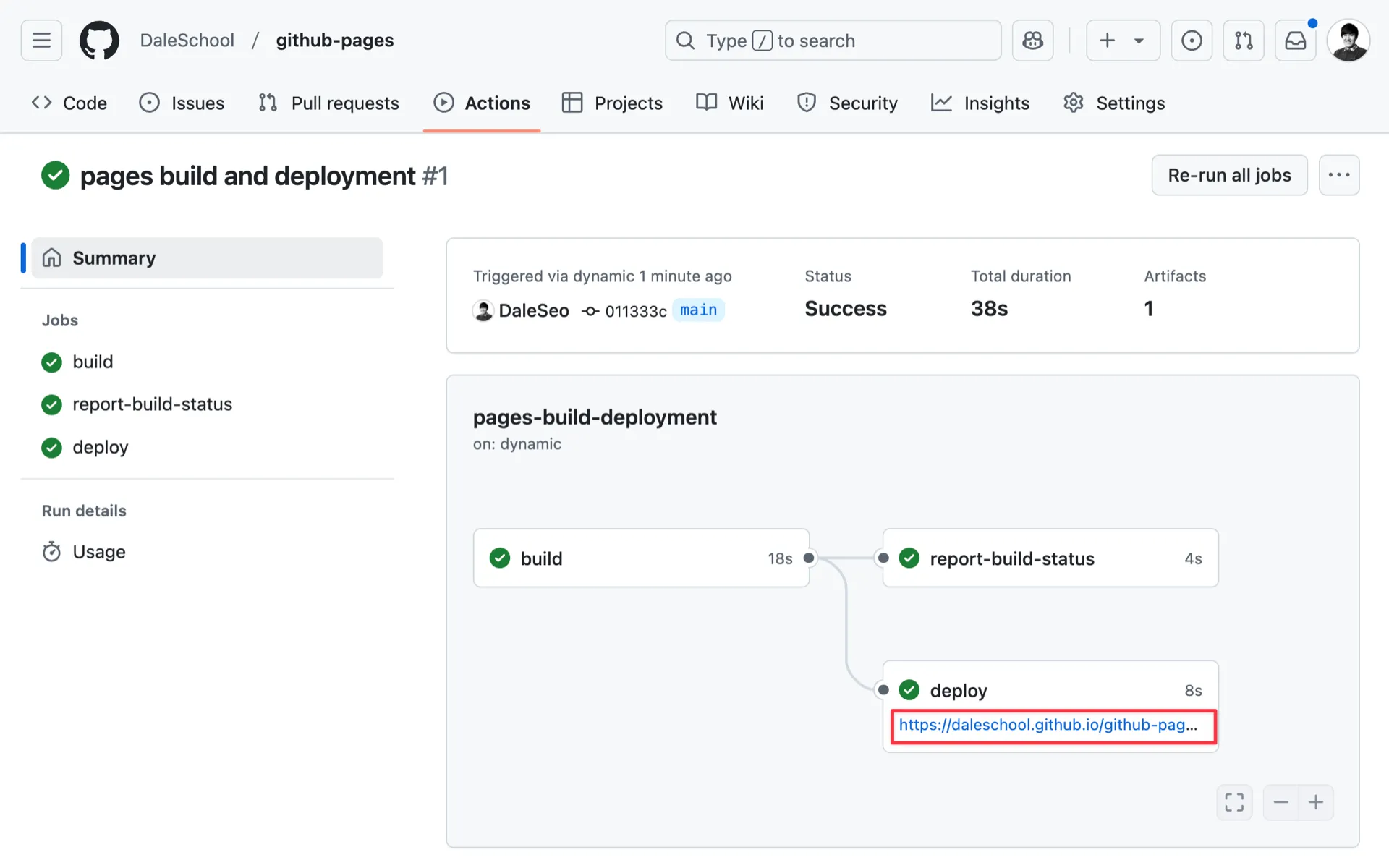
Task: Zoom in the workflow graph with plus button
Action: (1316, 802)
